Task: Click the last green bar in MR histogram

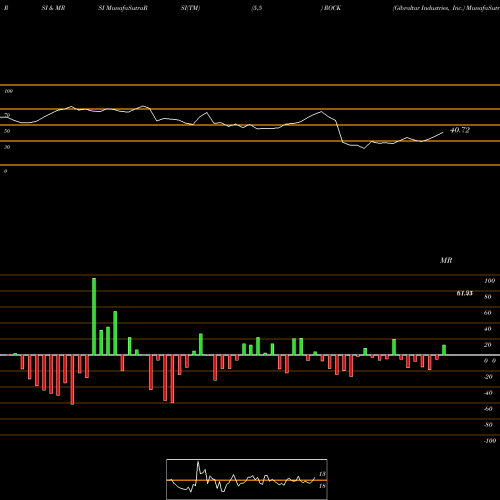Action: point(444,350)
